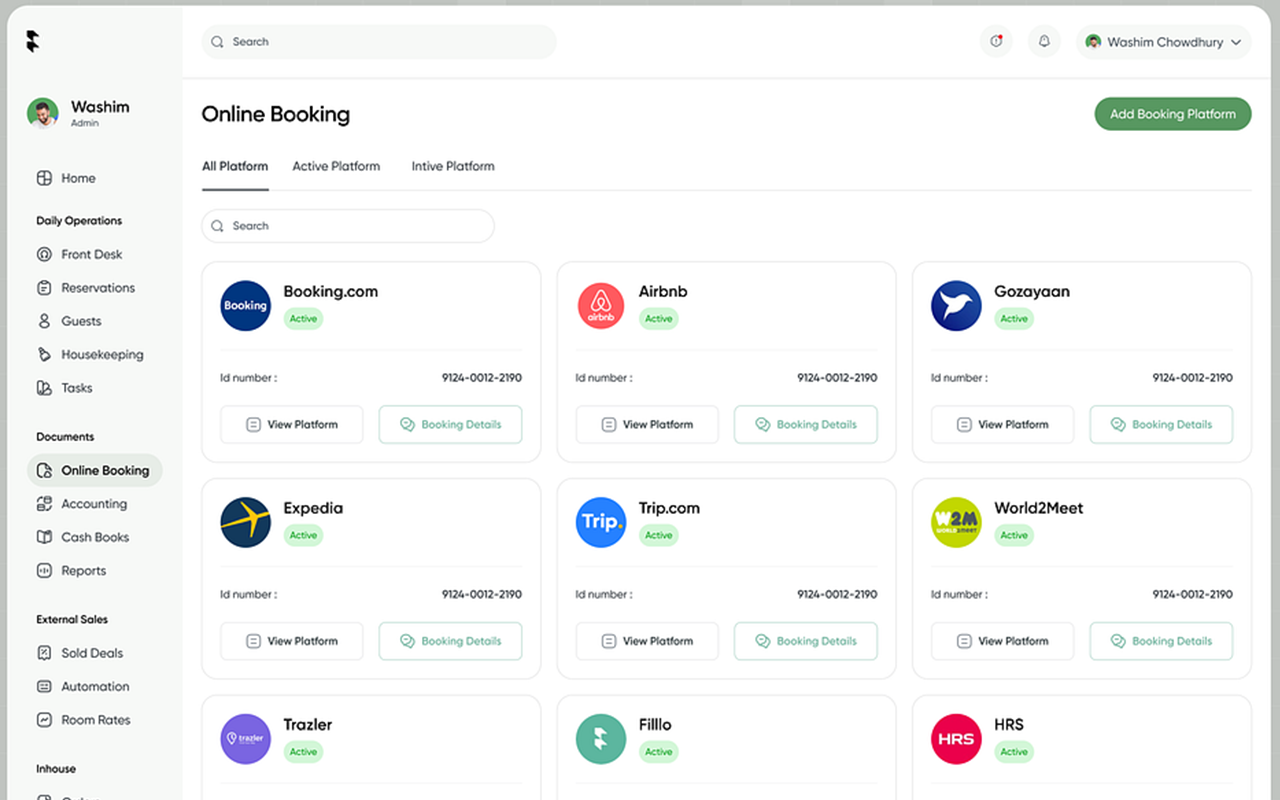Click the Active badge on Expedia
1280x800 pixels.
(303, 535)
